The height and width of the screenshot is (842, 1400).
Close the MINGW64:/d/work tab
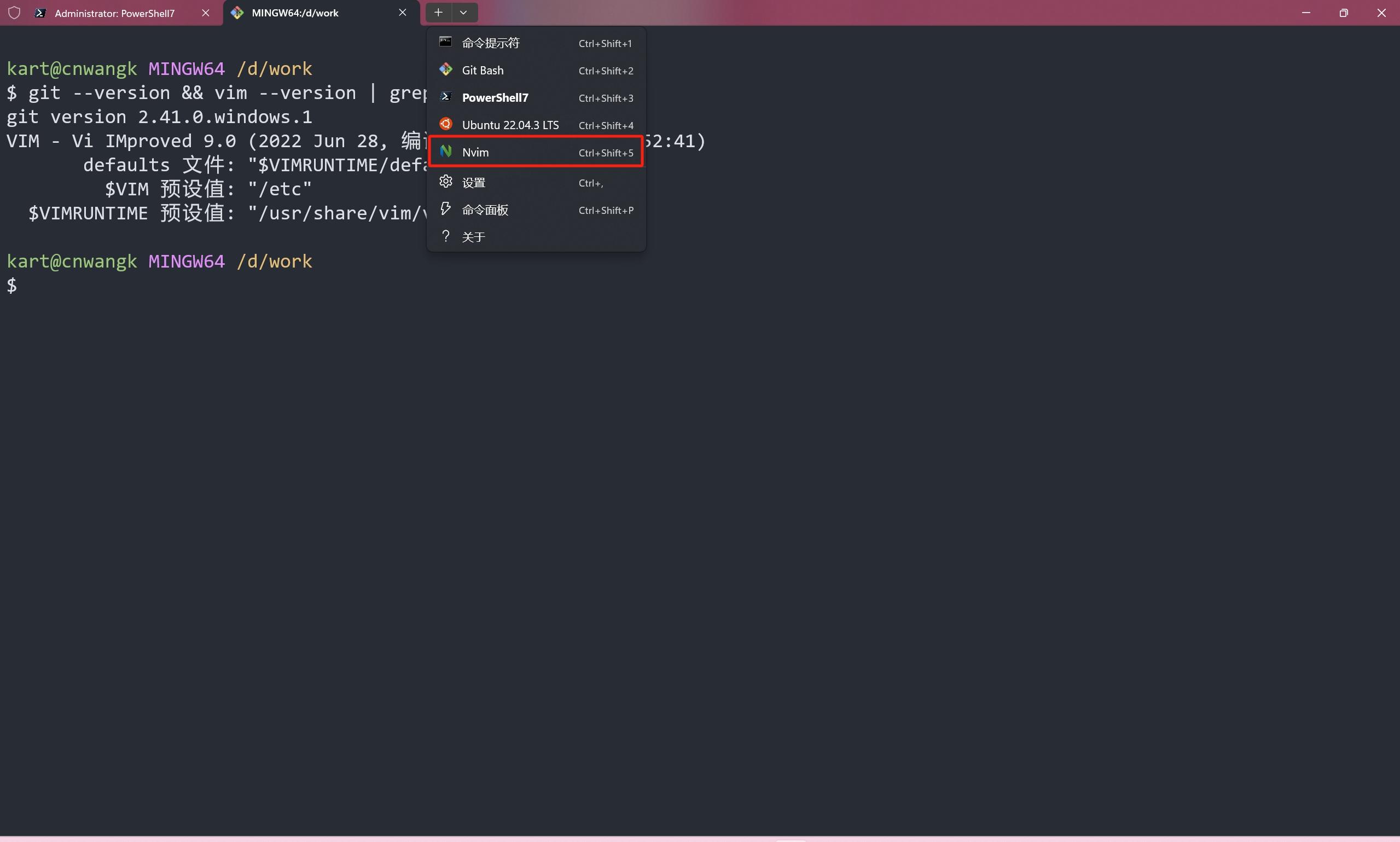point(402,13)
